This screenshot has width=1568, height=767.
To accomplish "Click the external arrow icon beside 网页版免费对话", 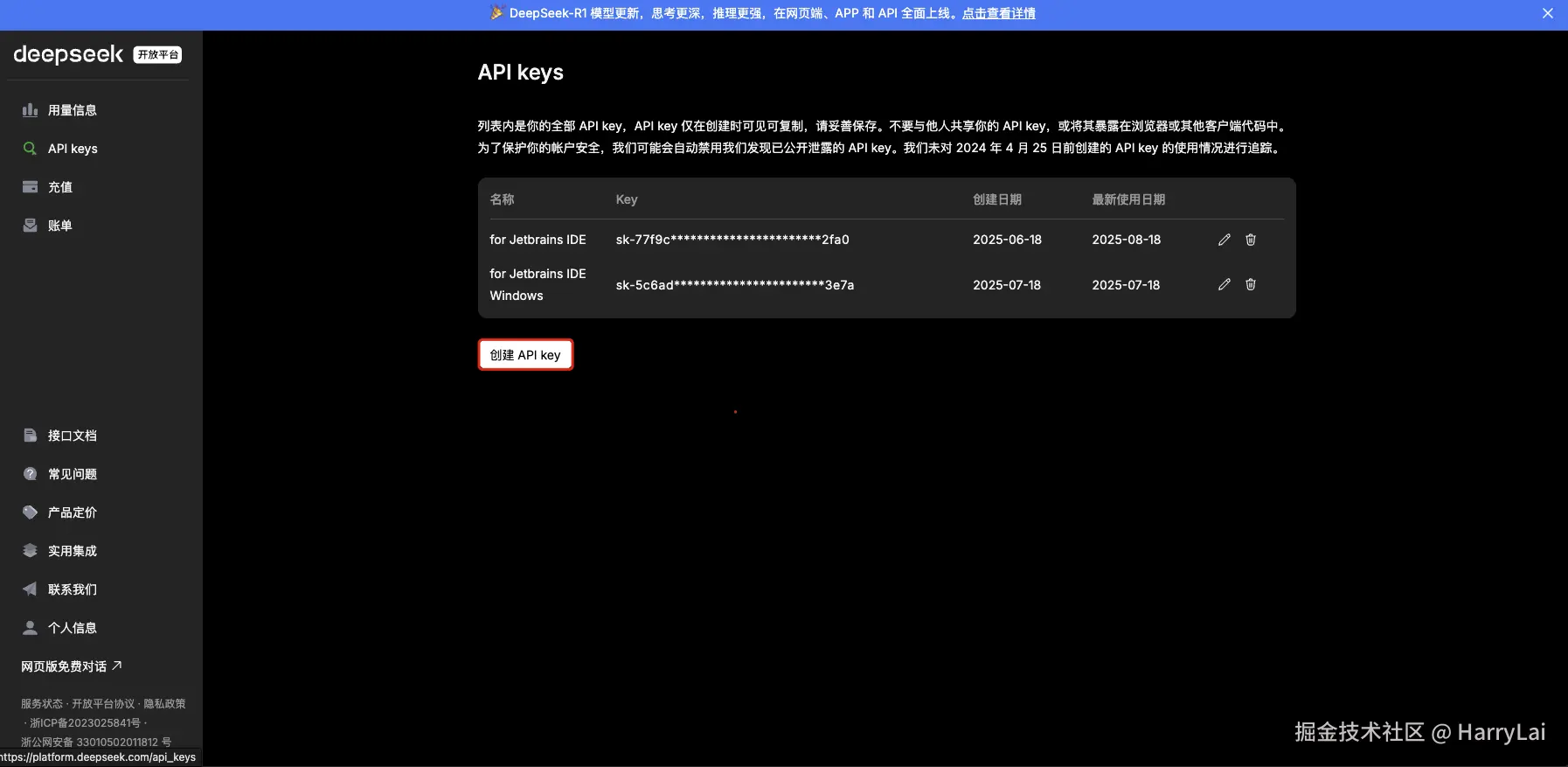I will pyautogui.click(x=117, y=666).
